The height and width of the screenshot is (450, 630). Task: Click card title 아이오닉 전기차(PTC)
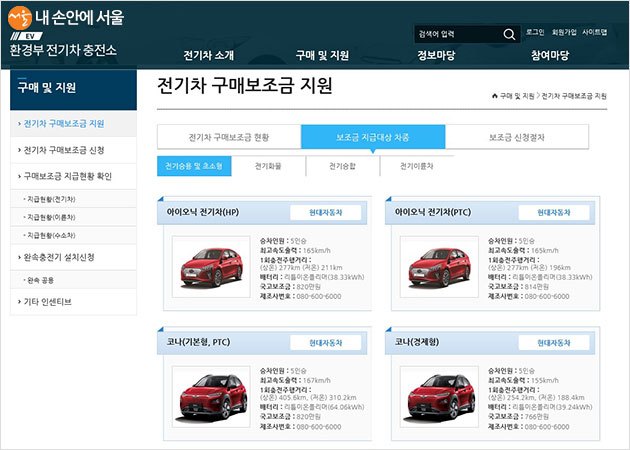coord(433,212)
